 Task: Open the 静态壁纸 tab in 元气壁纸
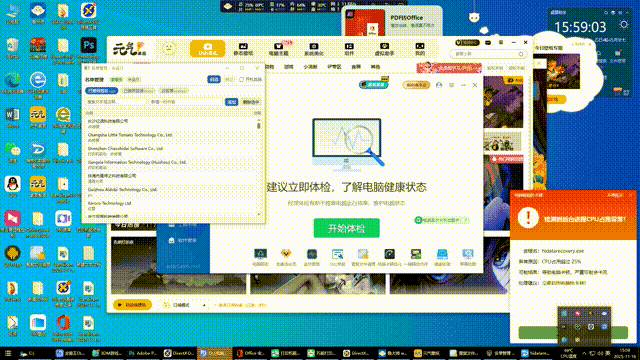[243, 49]
